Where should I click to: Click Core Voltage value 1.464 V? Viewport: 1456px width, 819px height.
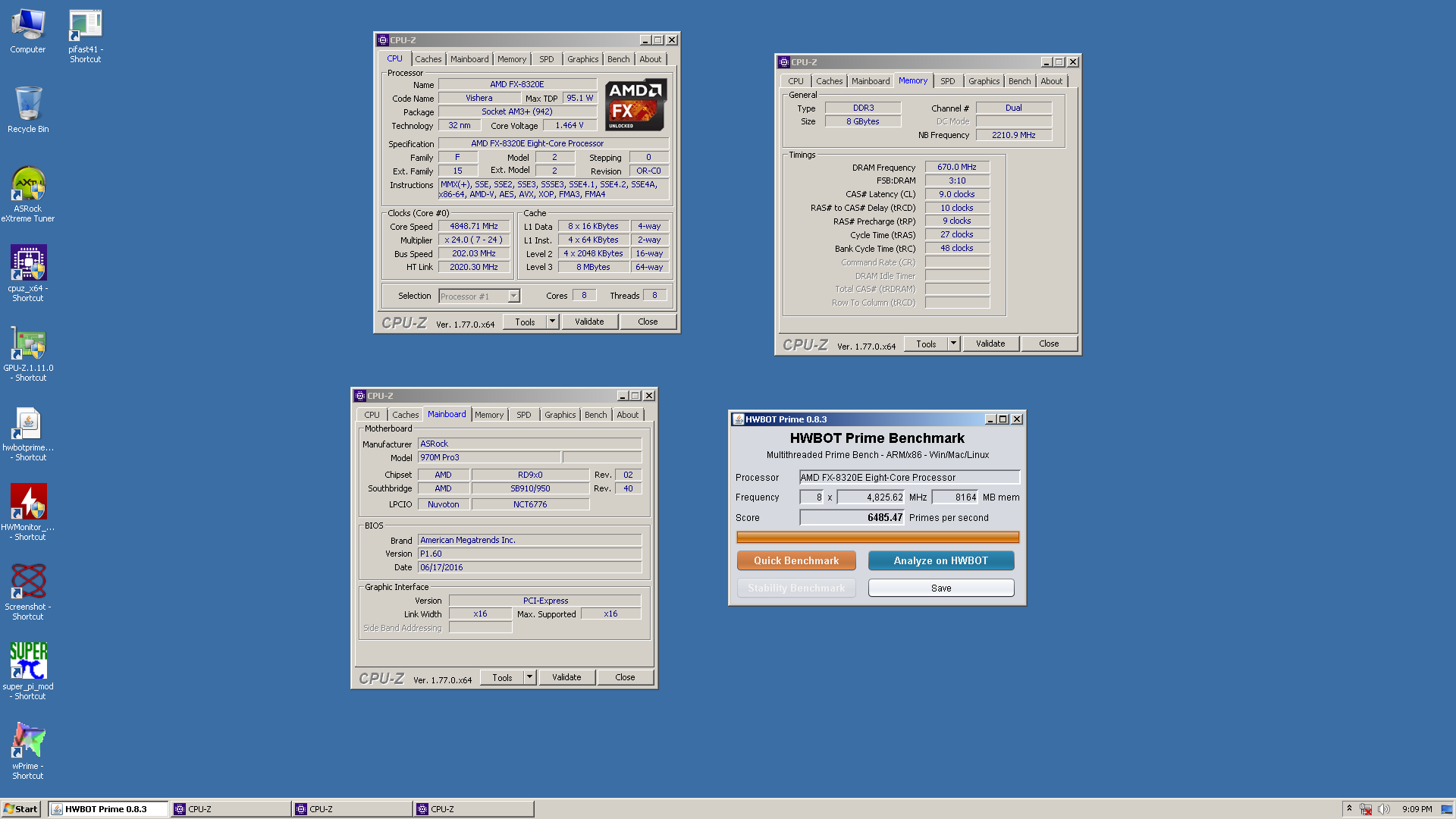pos(570,126)
